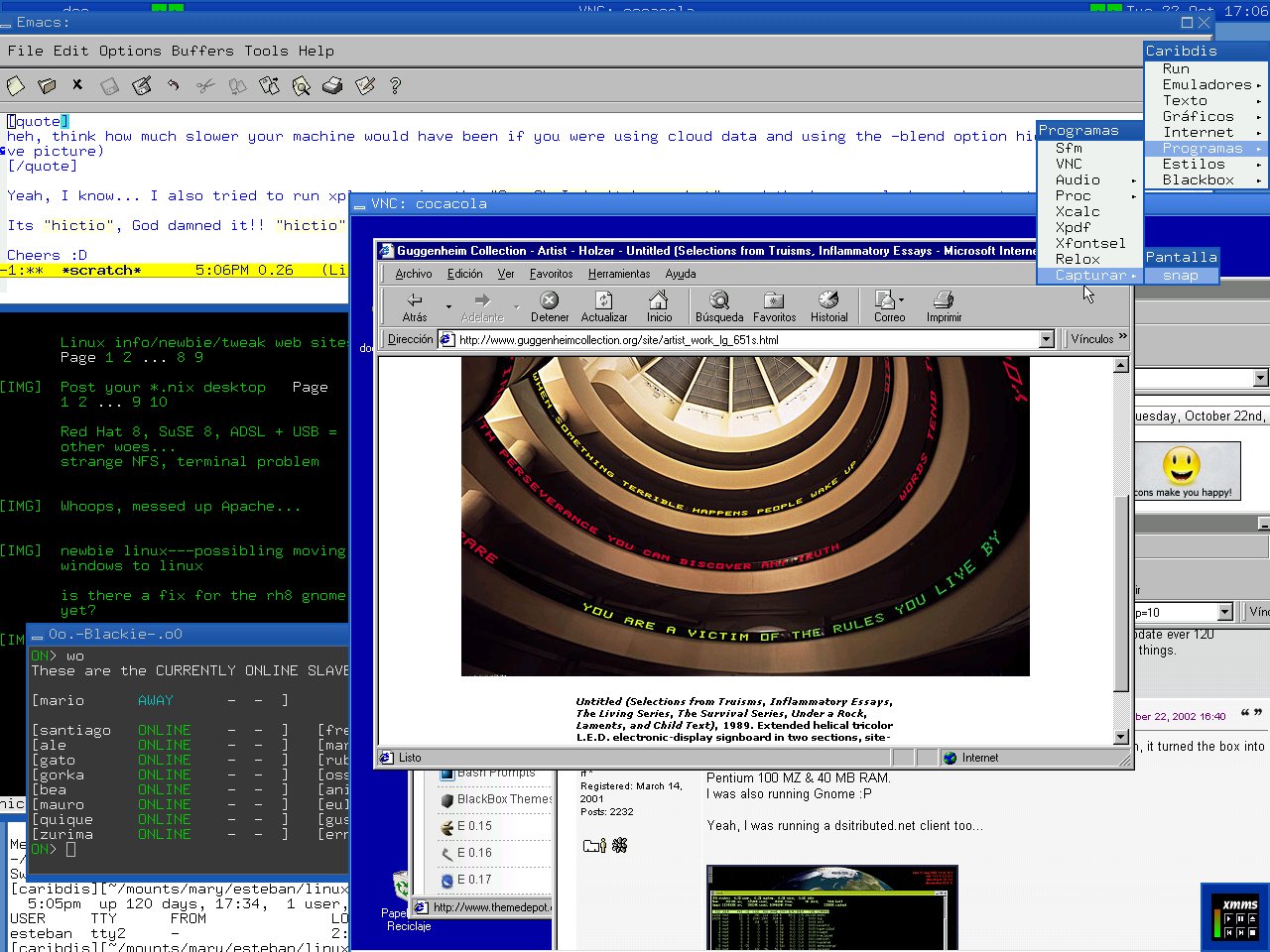Screen dimensions: 1270x952
Task: Select Blackbox entry in Caribdis menu
Action: [1206, 179]
